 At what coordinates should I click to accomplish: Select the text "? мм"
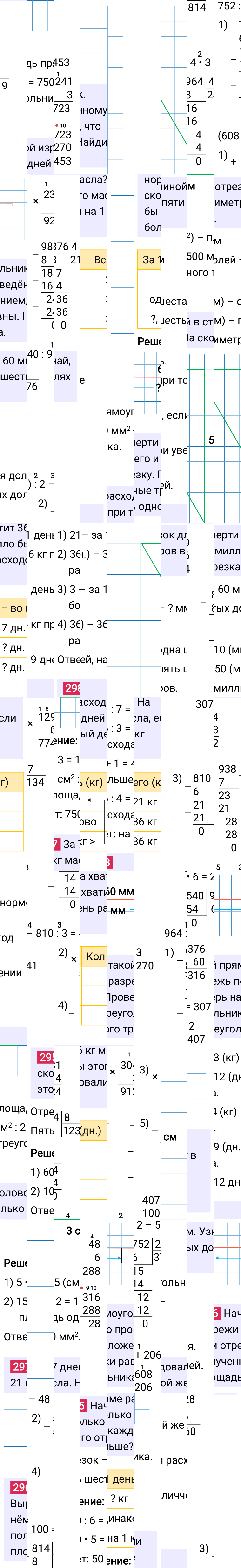coord(177,608)
